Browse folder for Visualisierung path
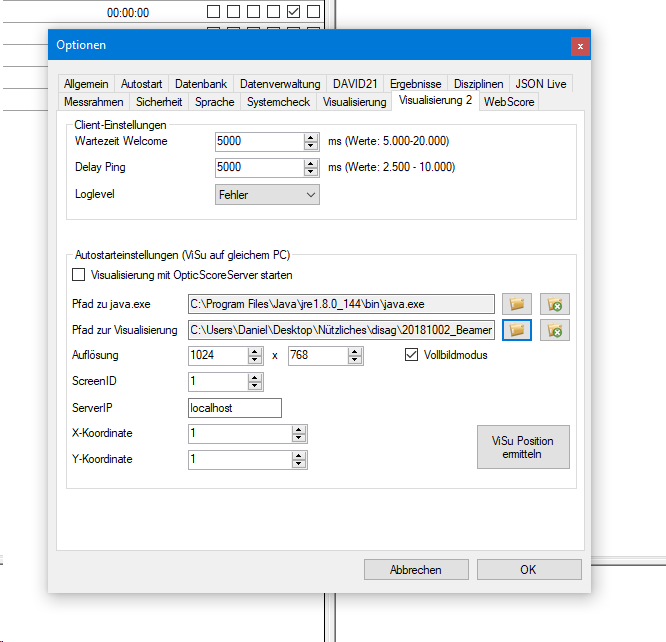This screenshot has width=666, height=642. pyautogui.click(x=517, y=330)
